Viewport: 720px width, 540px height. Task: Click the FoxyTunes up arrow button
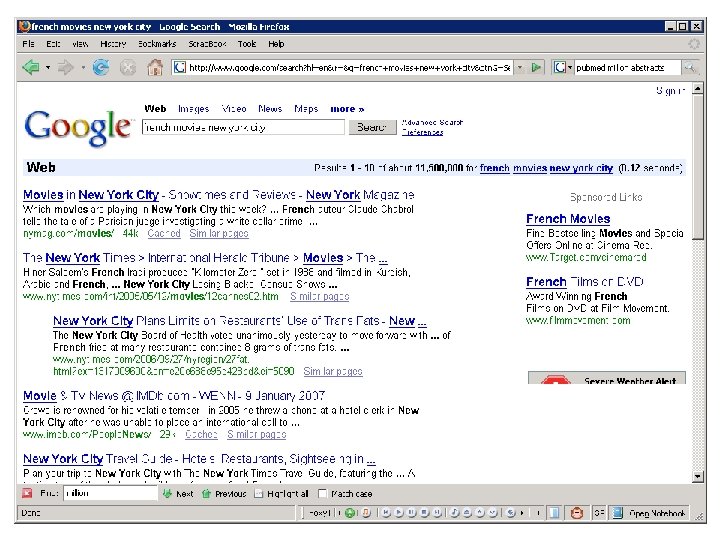point(480,512)
